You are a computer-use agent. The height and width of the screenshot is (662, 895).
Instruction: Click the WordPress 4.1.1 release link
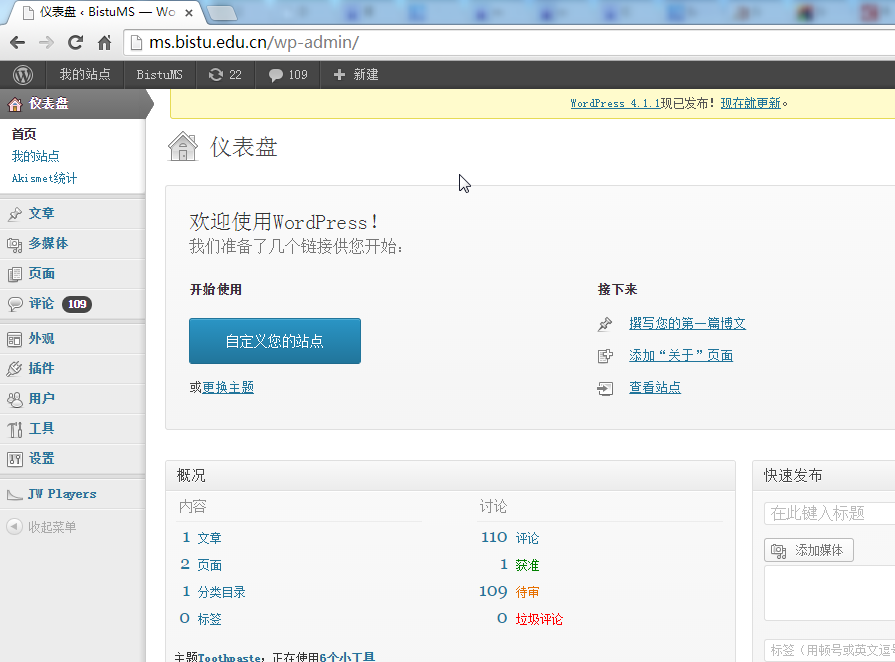pyautogui.click(x=615, y=103)
